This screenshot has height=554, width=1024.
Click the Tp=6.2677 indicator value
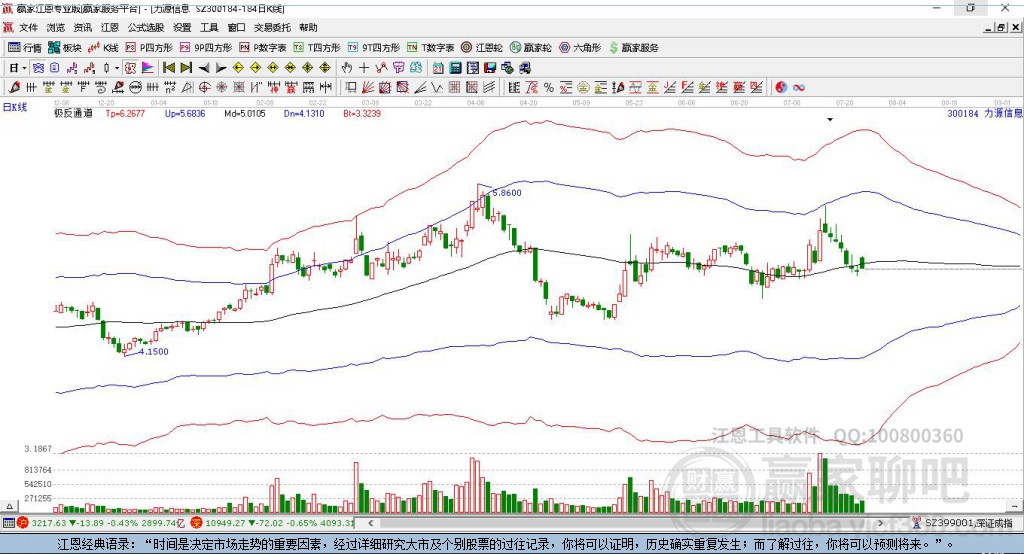point(125,114)
